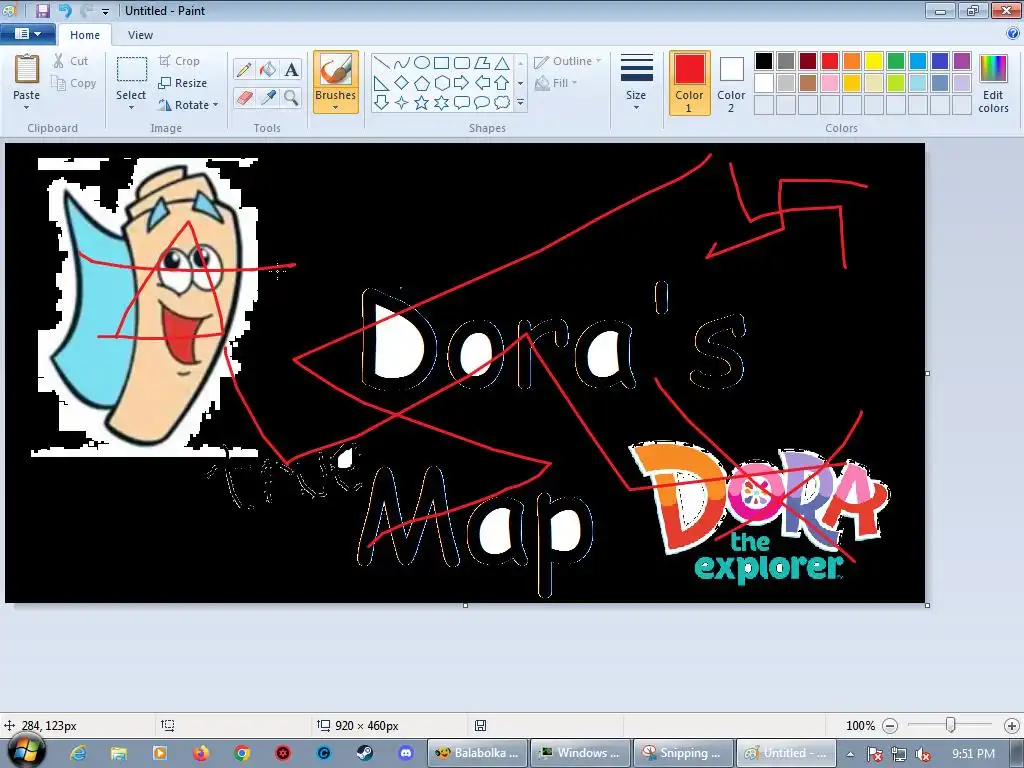The height and width of the screenshot is (768, 1024).
Task: Expand the shapes gallery more arrow
Action: [520, 103]
